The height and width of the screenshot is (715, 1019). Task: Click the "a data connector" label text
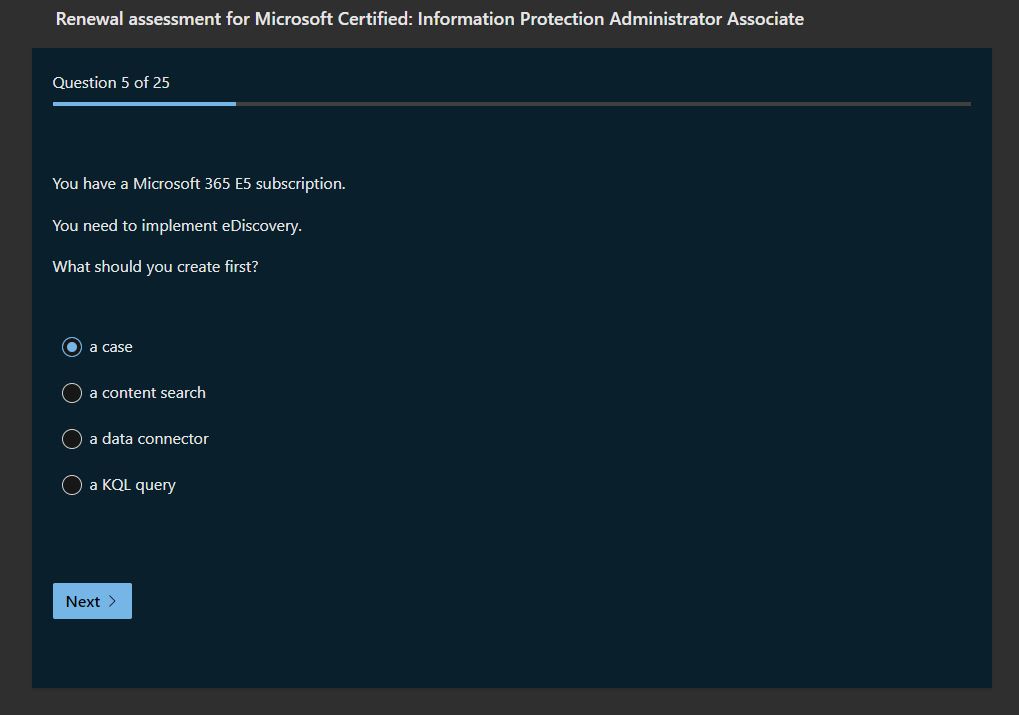pos(149,439)
